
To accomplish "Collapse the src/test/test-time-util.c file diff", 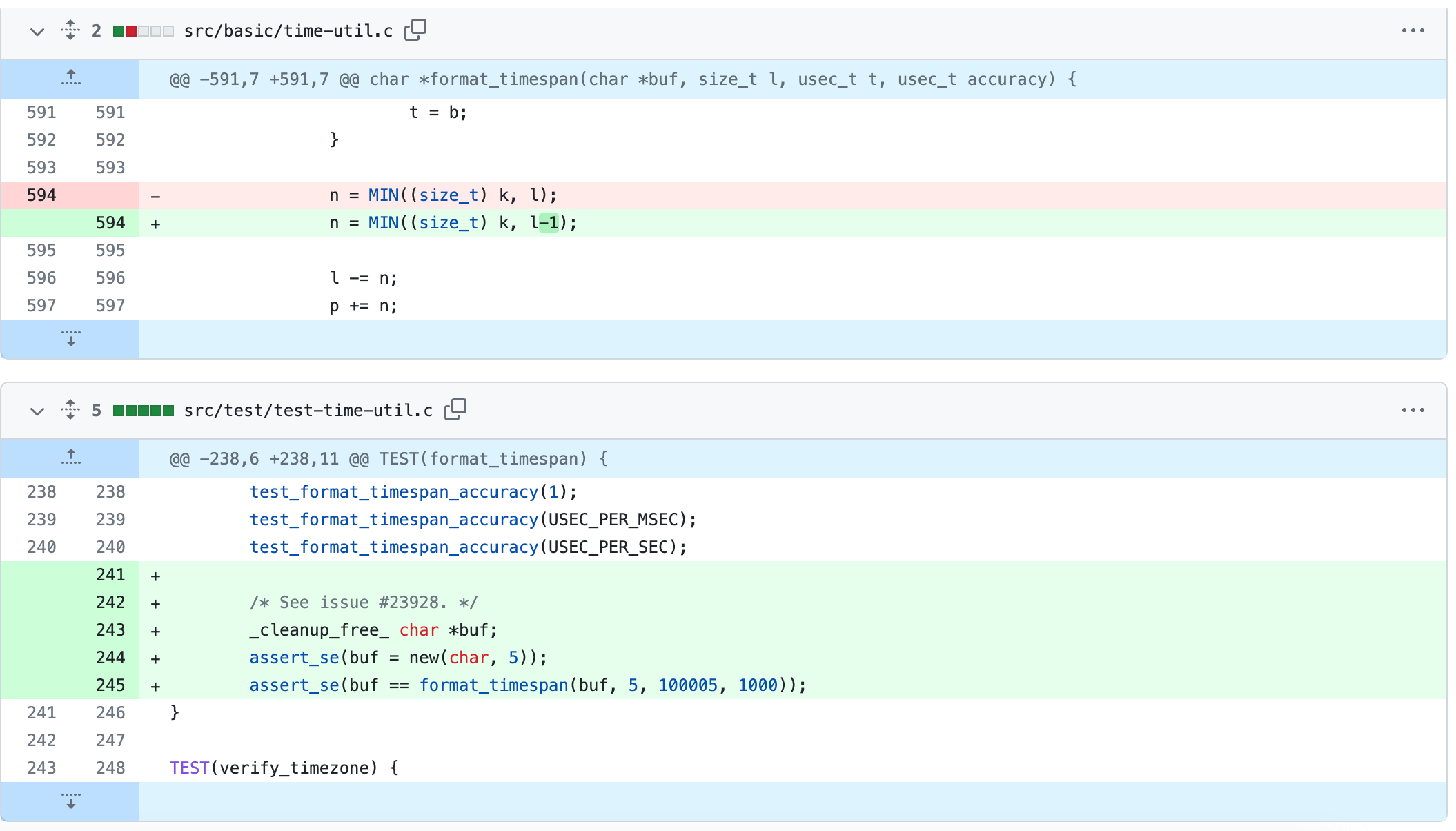I will (37, 411).
